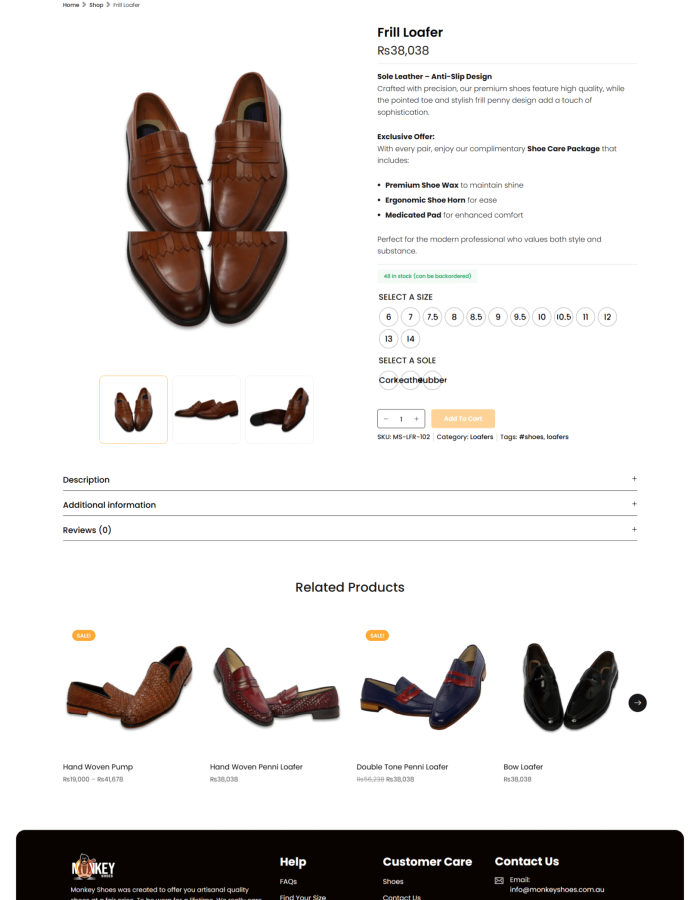Increase quantity with the plus icon
Viewport: 700px width, 900px height.
tap(416, 419)
